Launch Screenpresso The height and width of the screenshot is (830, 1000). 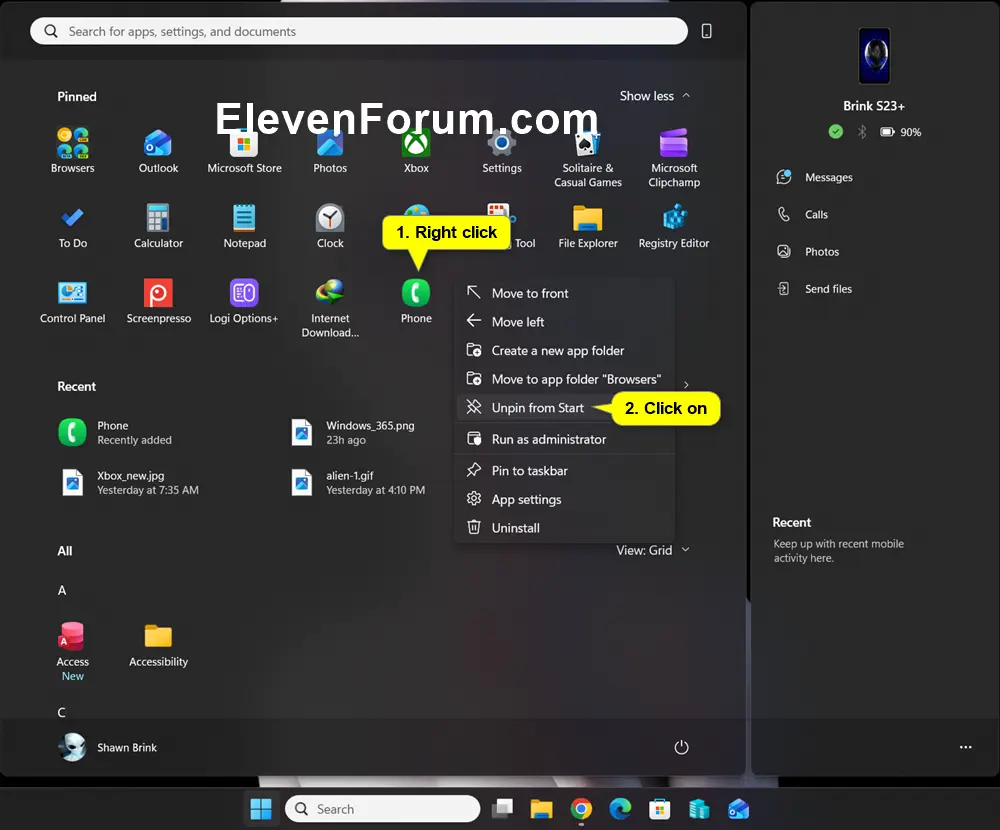[x=158, y=302]
